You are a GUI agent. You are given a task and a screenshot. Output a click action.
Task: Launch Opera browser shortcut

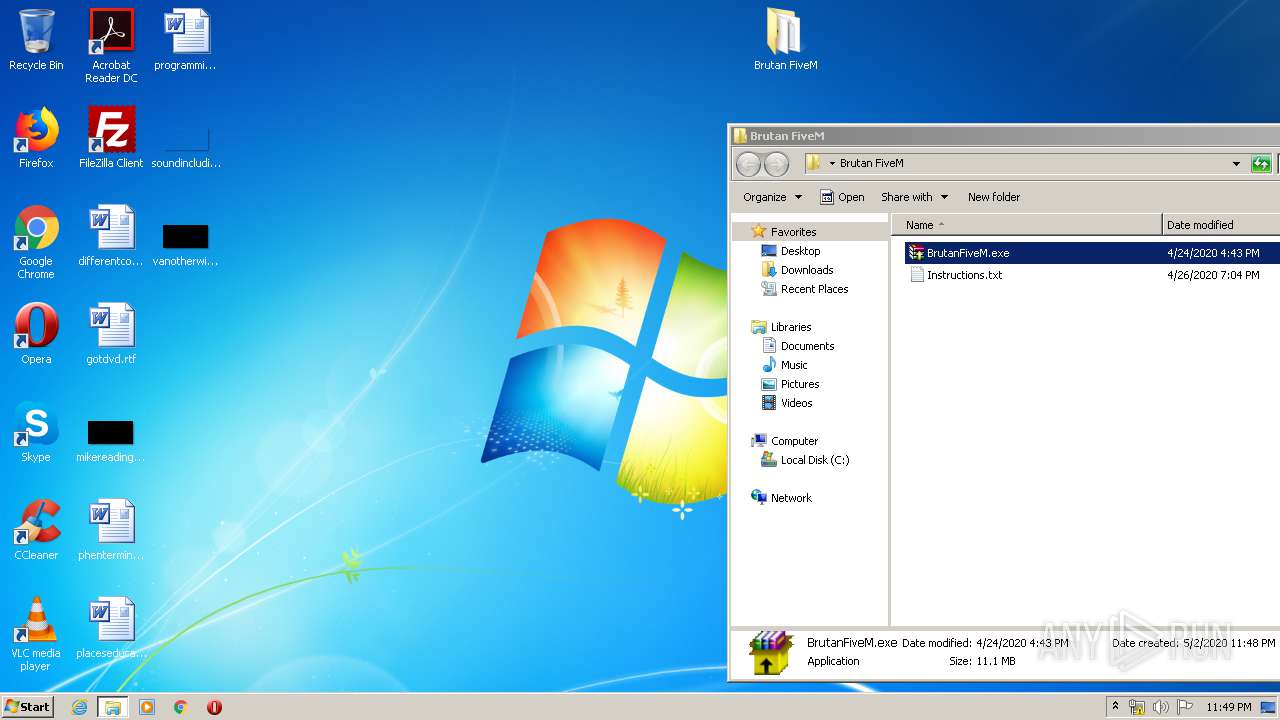[36, 334]
